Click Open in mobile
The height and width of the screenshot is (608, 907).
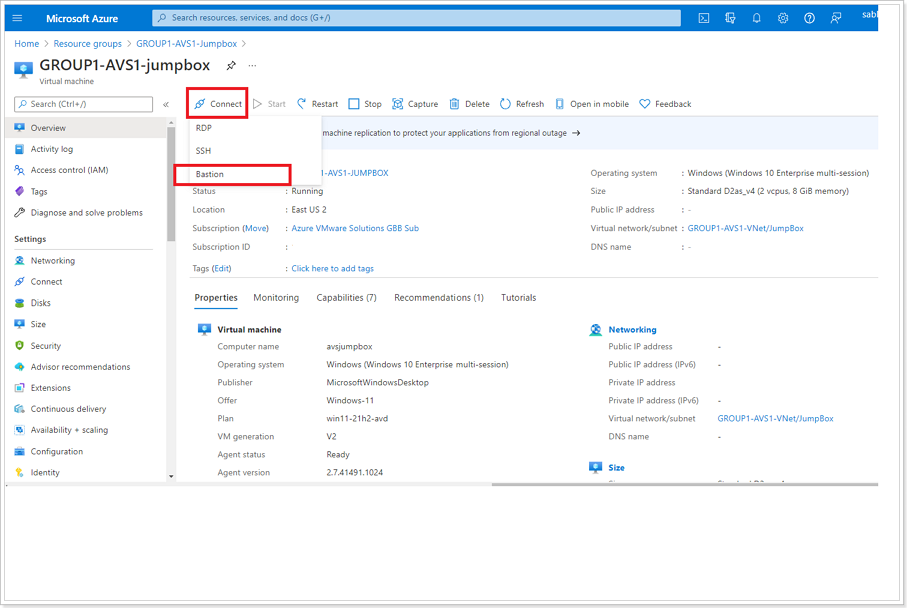point(592,104)
